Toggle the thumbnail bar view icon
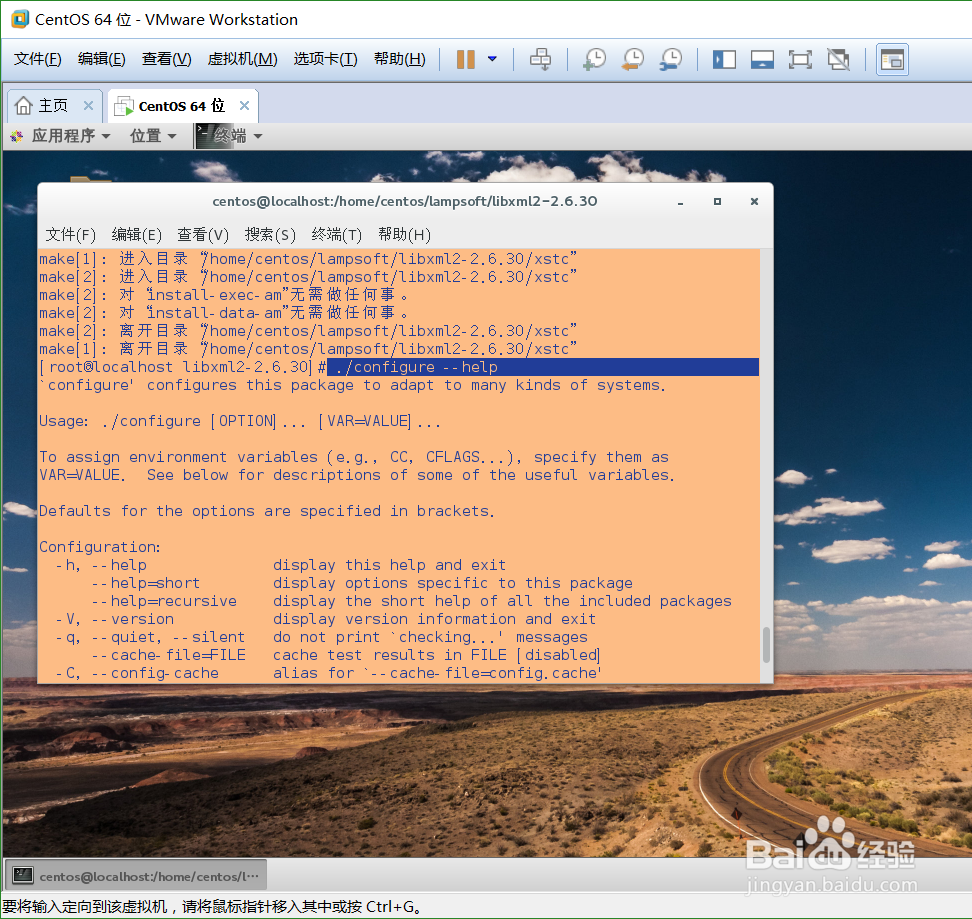Viewport: 972px width, 919px height. coord(762,59)
